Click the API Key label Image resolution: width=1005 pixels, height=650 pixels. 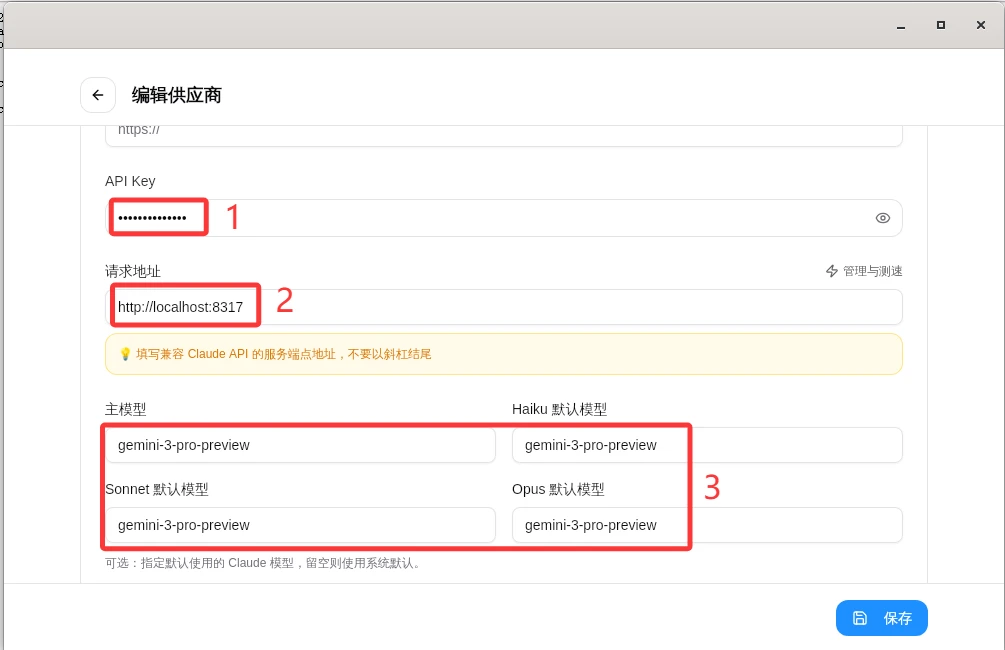(x=130, y=181)
